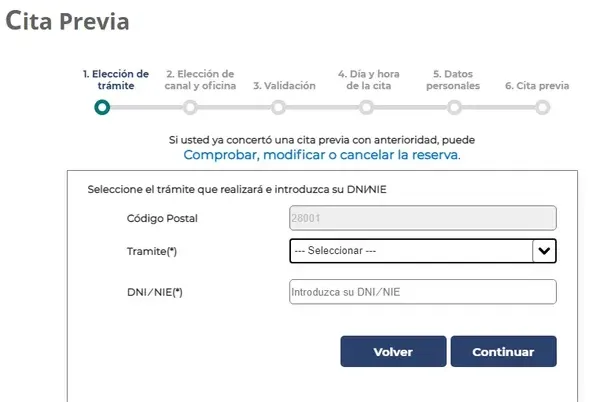This screenshot has height=402, width=600.
Task: Click the final Cita previa step circle
Action: coord(543,107)
